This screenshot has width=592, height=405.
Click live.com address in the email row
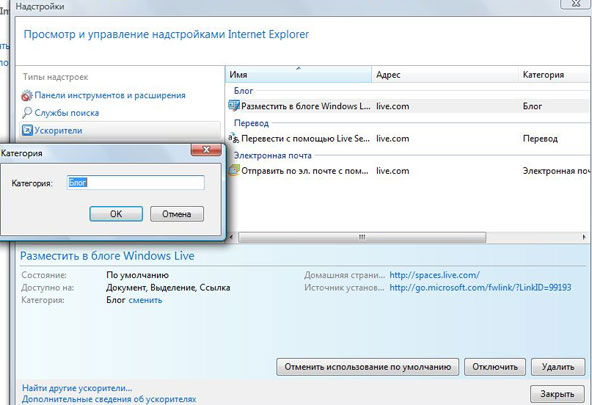point(393,171)
